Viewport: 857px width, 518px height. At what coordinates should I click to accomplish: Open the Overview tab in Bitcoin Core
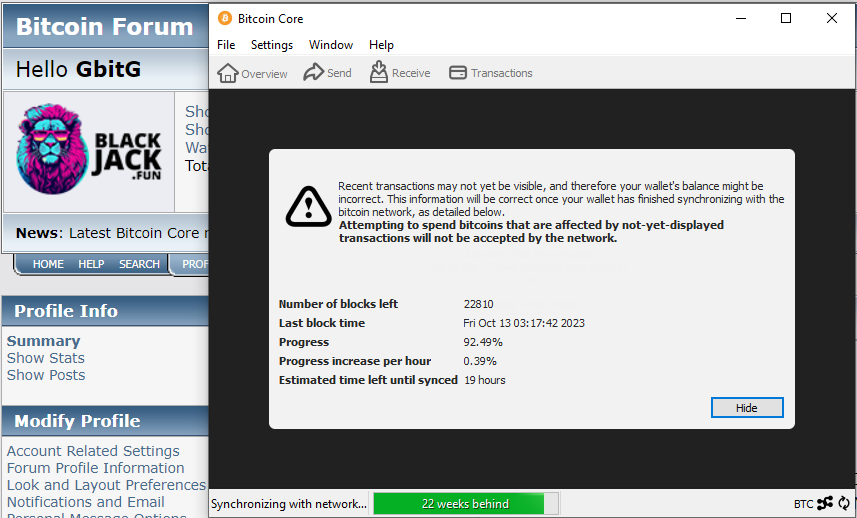coord(252,73)
